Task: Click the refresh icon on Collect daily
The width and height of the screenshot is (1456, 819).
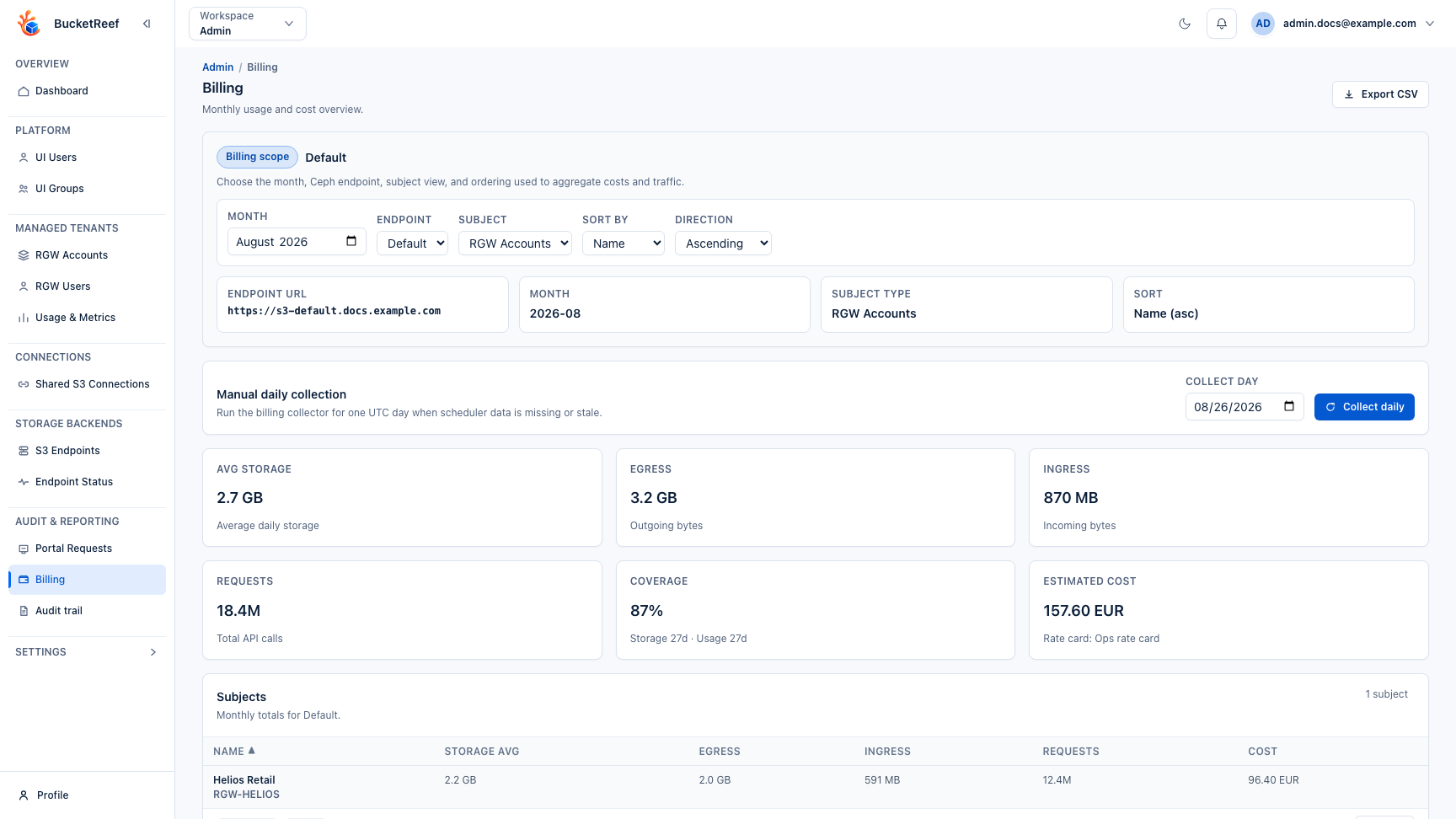Action: [1330, 407]
